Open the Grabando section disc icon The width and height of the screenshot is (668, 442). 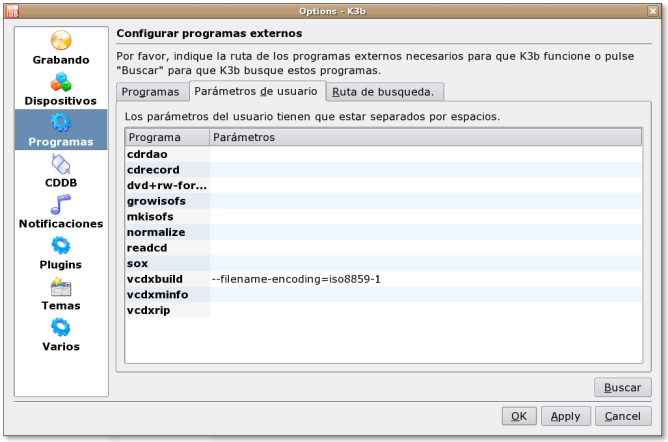tap(61, 41)
